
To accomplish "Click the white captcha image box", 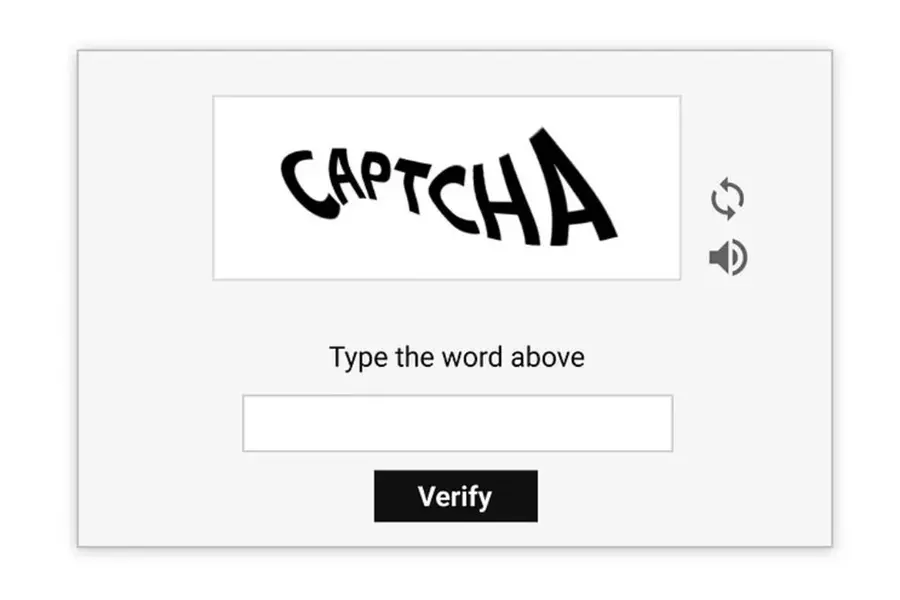I will 447,188.
